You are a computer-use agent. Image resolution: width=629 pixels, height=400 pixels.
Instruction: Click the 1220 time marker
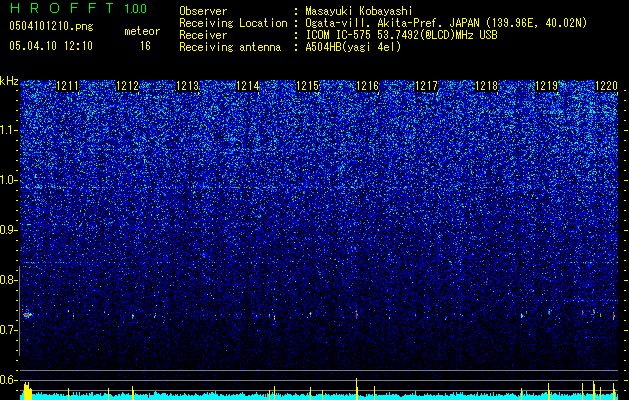[x=606, y=86]
